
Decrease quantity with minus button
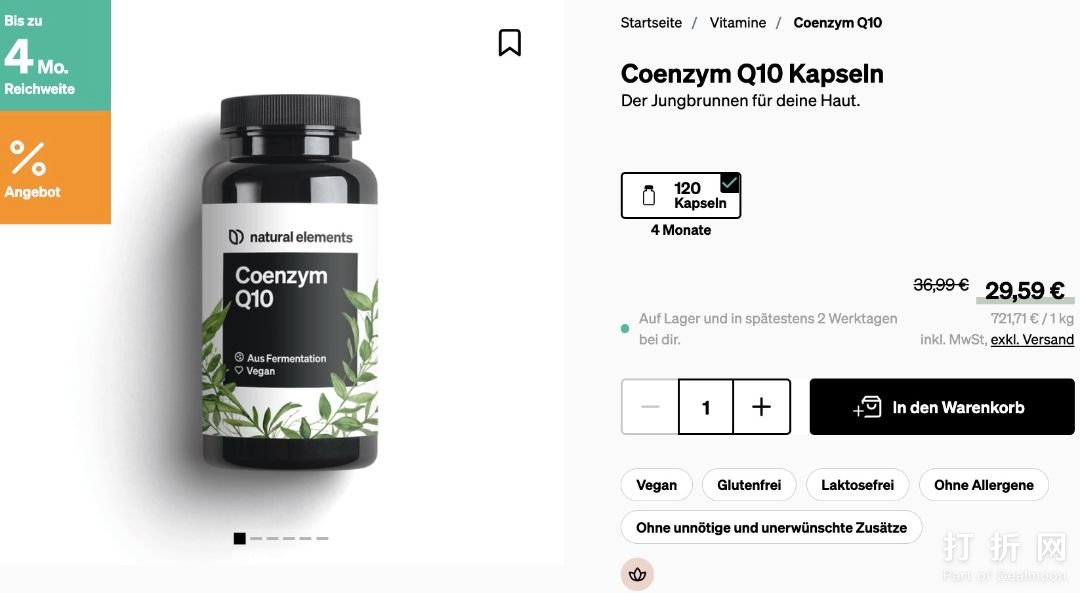tap(650, 407)
